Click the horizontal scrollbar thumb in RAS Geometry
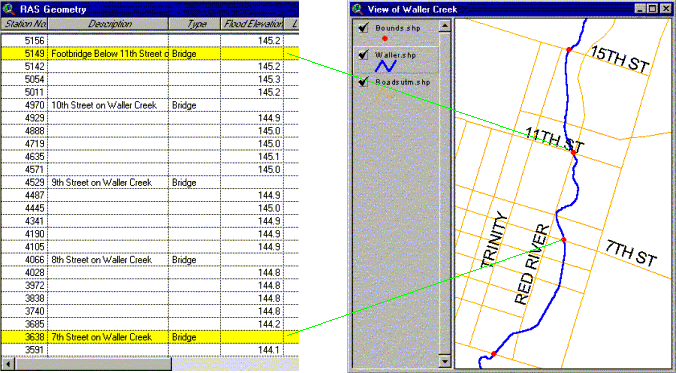 [x=94, y=364]
